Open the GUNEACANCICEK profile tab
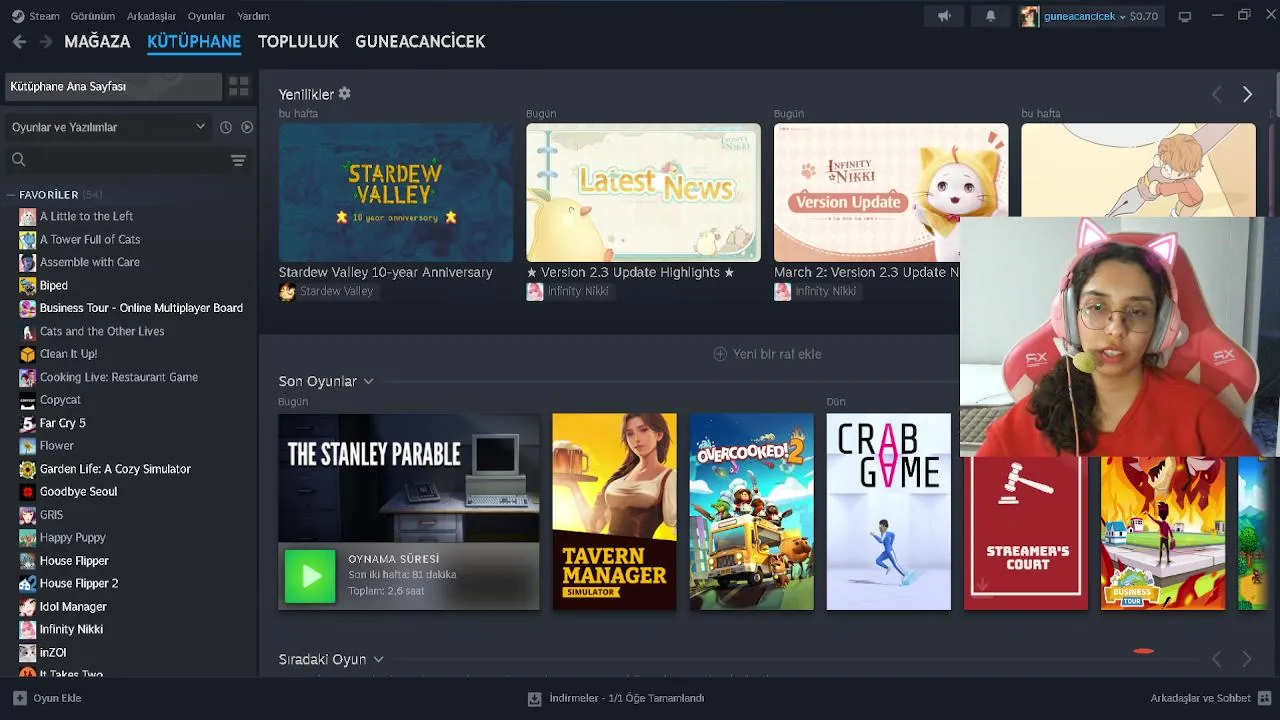The height and width of the screenshot is (720, 1280). (420, 42)
